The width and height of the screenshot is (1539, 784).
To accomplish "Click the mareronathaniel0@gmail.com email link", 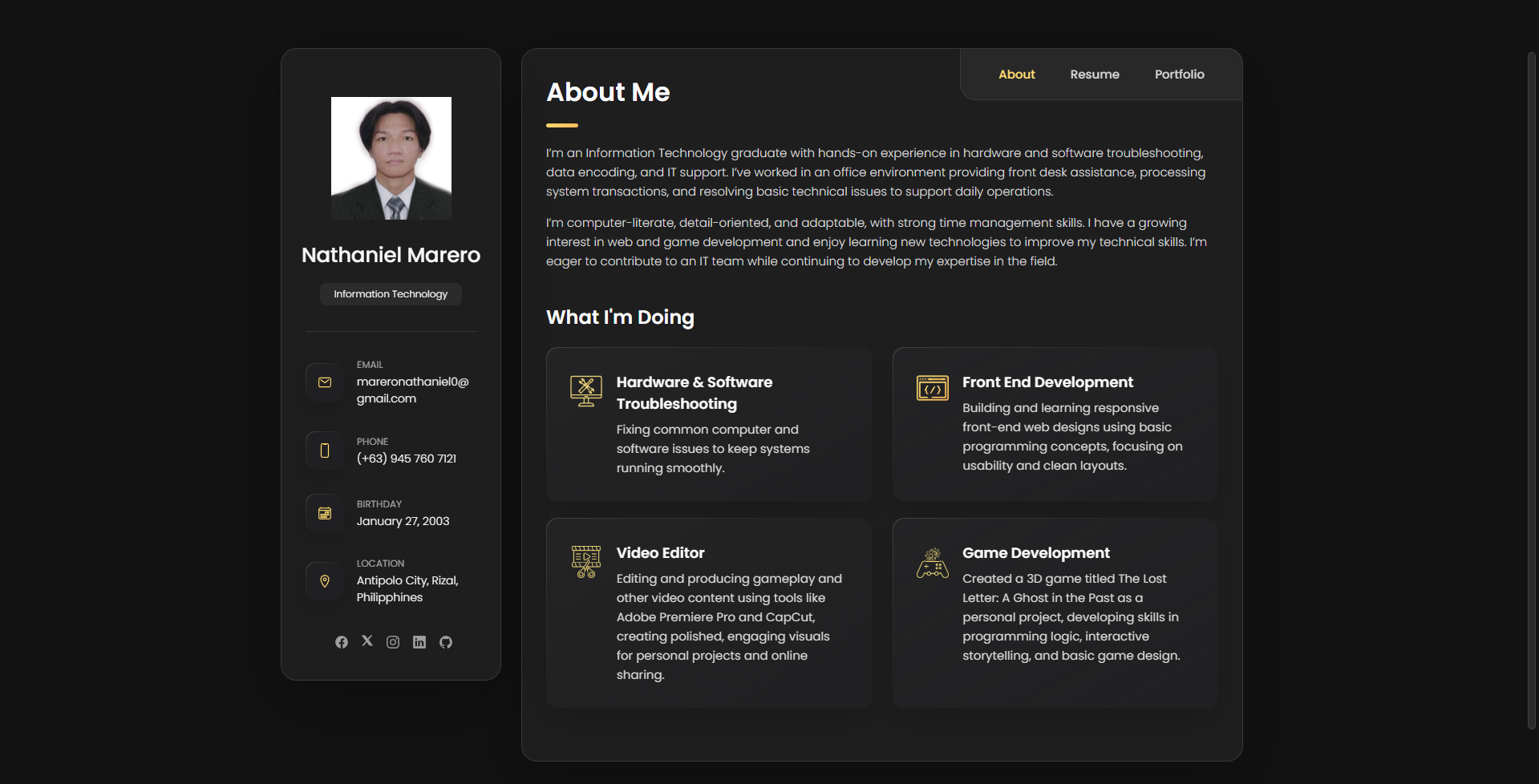I will coord(412,390).
